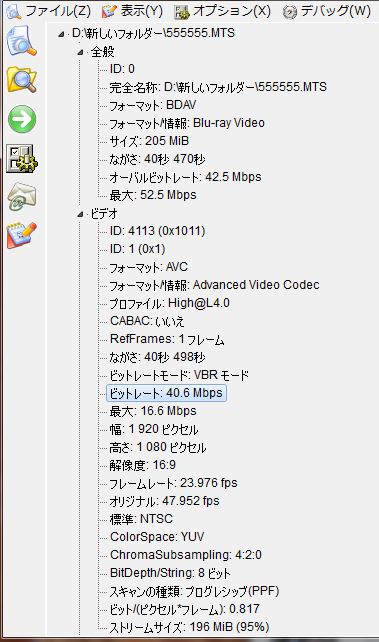Screen dimensions: 379x642
Task: Select the ID: 4113 (0x1011) row
Action: pyautogui.click(x=157, y=231)
